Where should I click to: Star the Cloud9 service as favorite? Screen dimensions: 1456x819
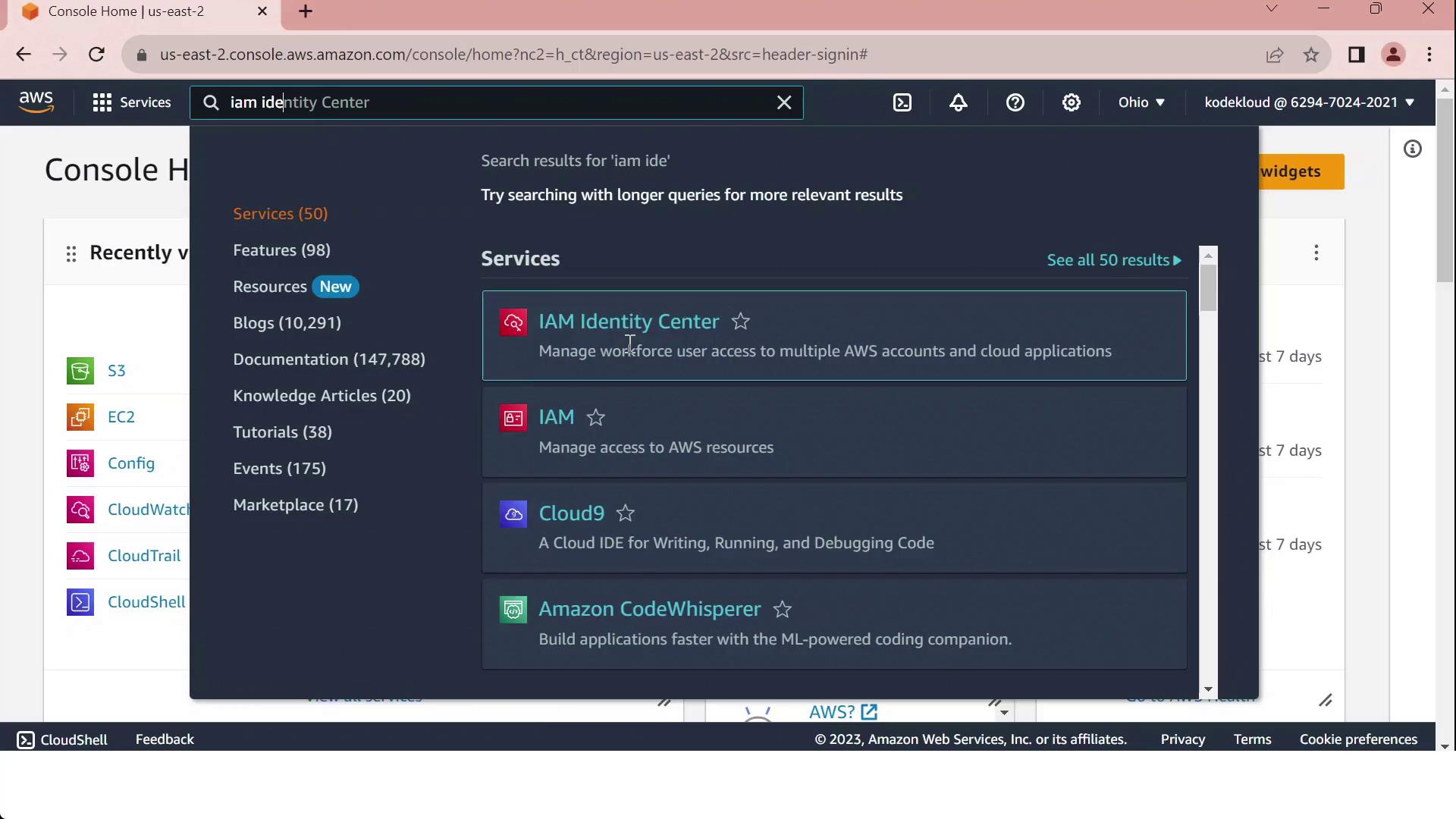point(626,513)
